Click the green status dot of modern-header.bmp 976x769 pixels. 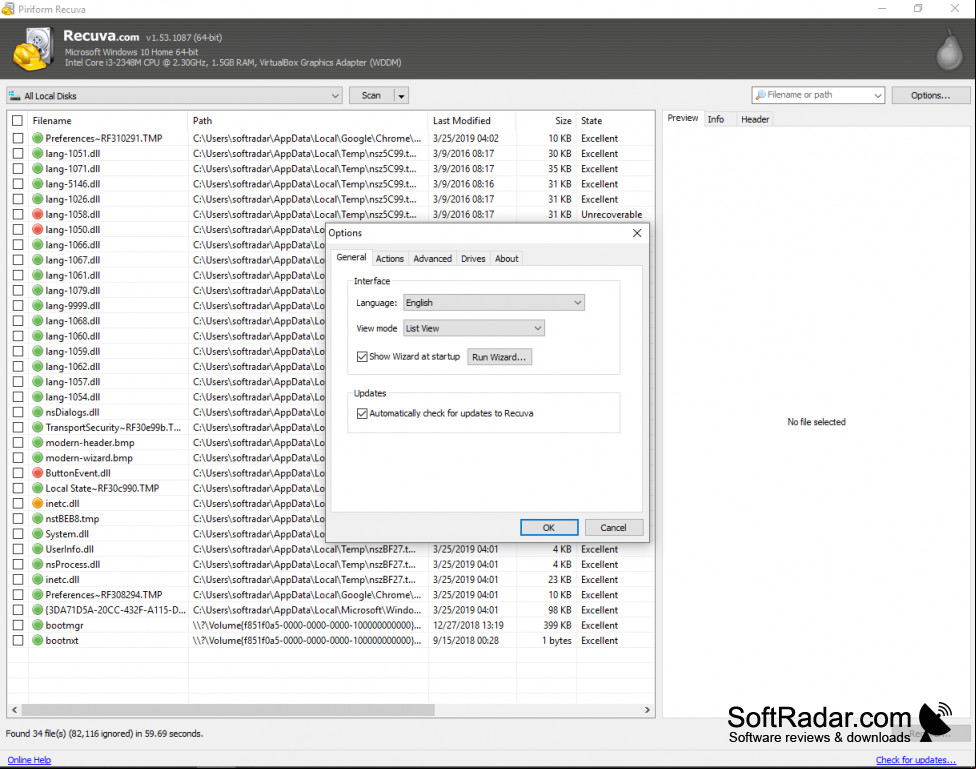click(37, 443)
